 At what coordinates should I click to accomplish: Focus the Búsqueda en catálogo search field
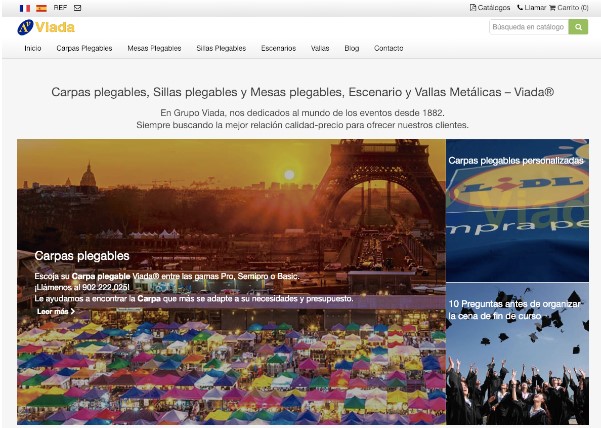pos(528,27)
